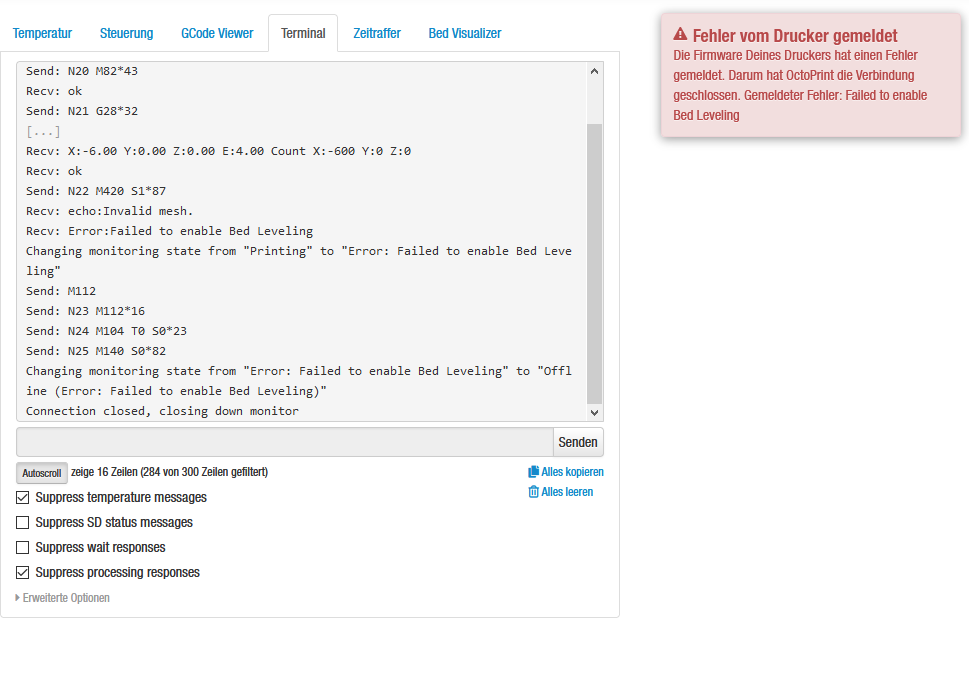969x673 pixels.
Task: Click the warning triangle in the error notification
Action: [680, 34]
